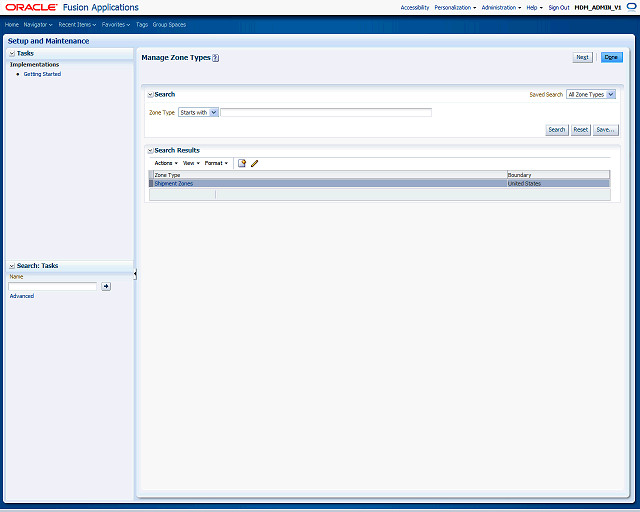The height and width of the screenshot is (512, 640).
Task: Collapse the Search Results section
Action: pos(150,151)
